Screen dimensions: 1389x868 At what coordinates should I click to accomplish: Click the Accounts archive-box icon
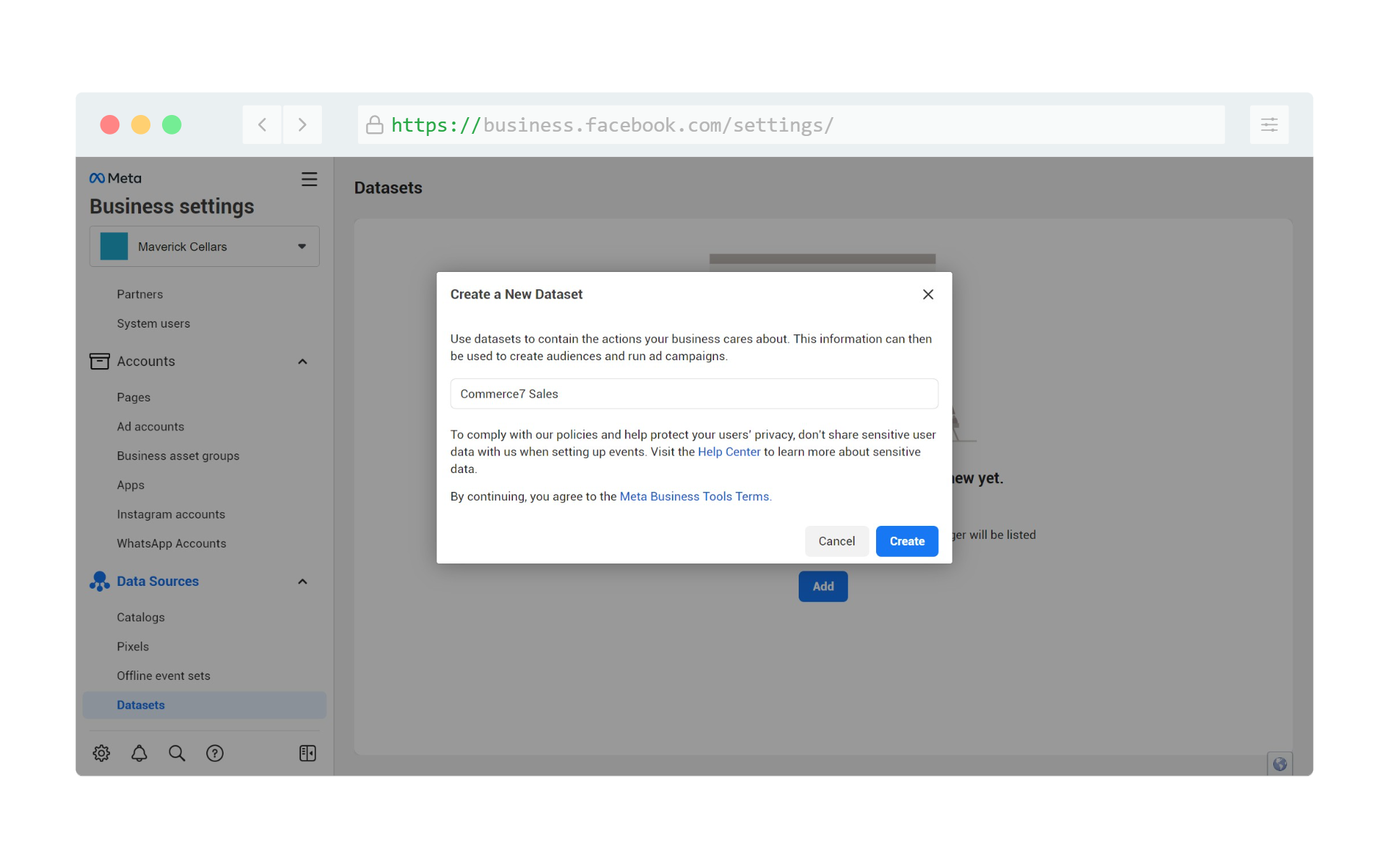click(99, 361)
